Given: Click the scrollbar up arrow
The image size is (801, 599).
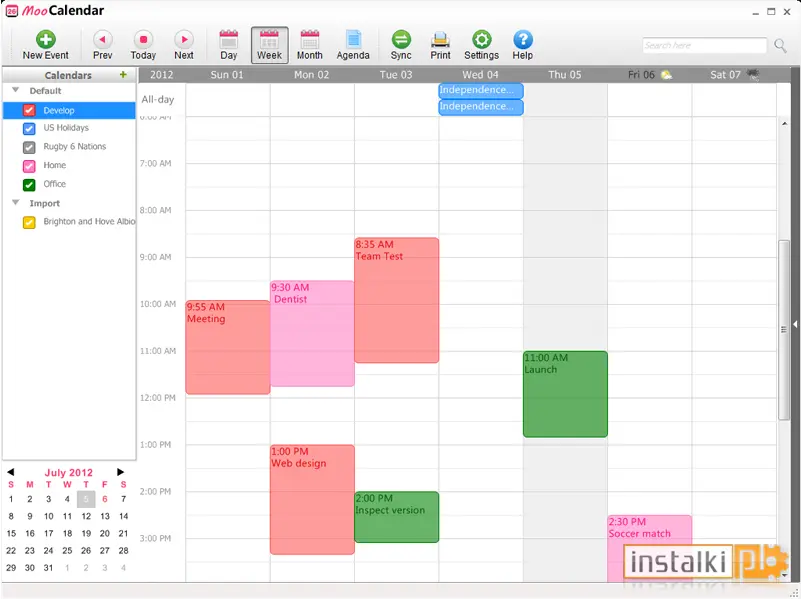Looking at the screenshot, I should coord(784,124).
